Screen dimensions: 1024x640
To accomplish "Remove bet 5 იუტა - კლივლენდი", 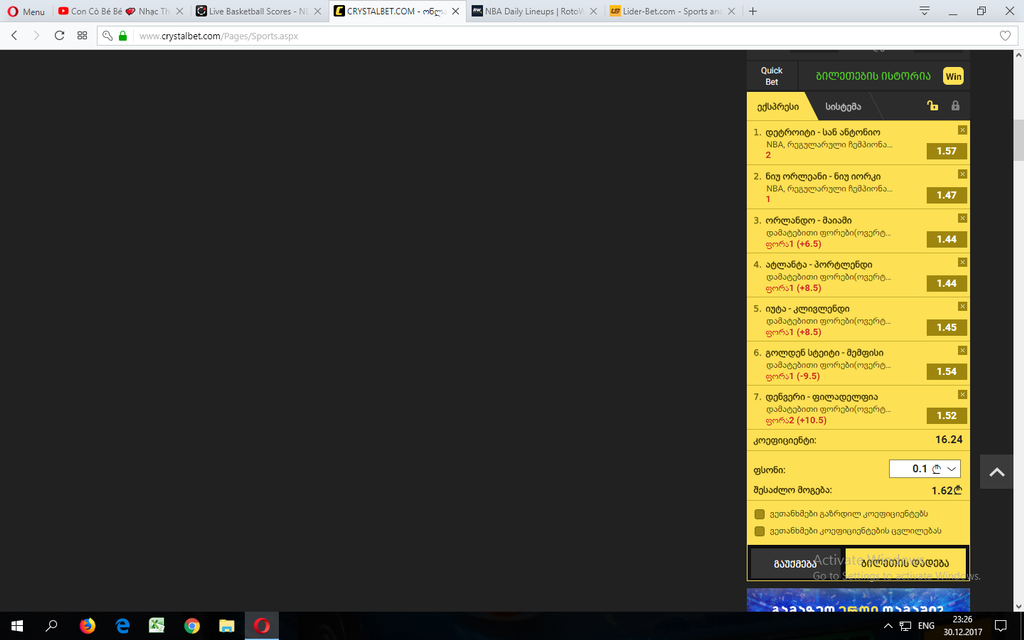I will tap(962, 306).
